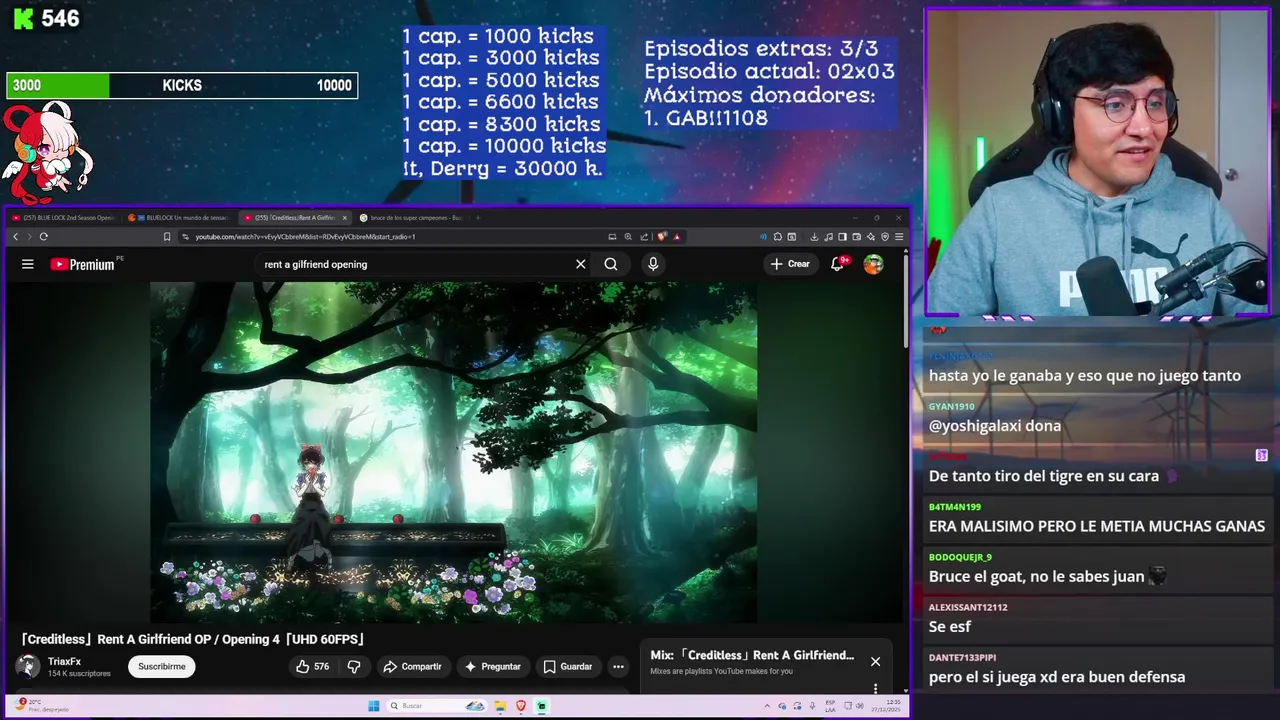The image size is (1280, 720).
Task: Open File Explorer from the taskbar
Action: pyautogui.click(x=499, y=706)
